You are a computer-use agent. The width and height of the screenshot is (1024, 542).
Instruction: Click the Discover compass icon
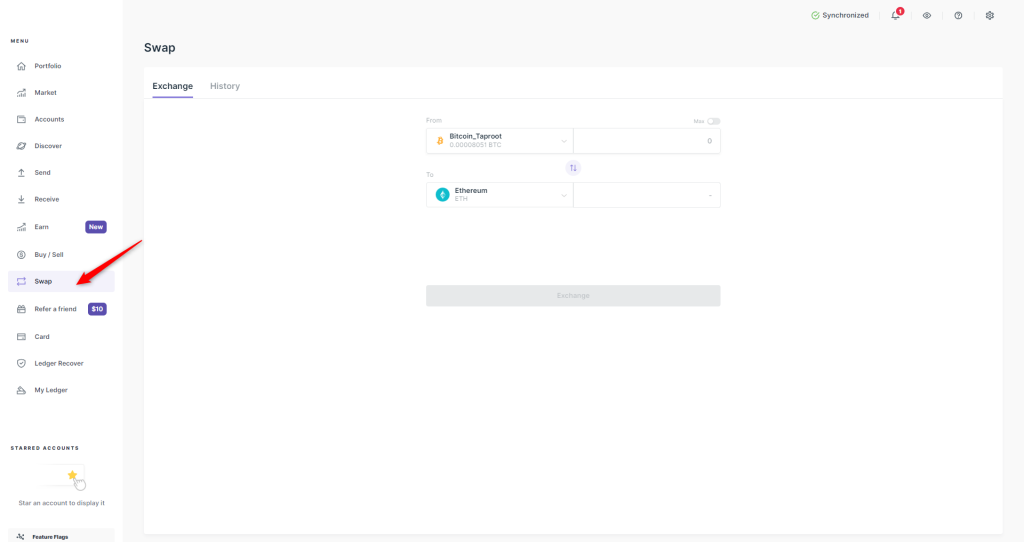21,146
